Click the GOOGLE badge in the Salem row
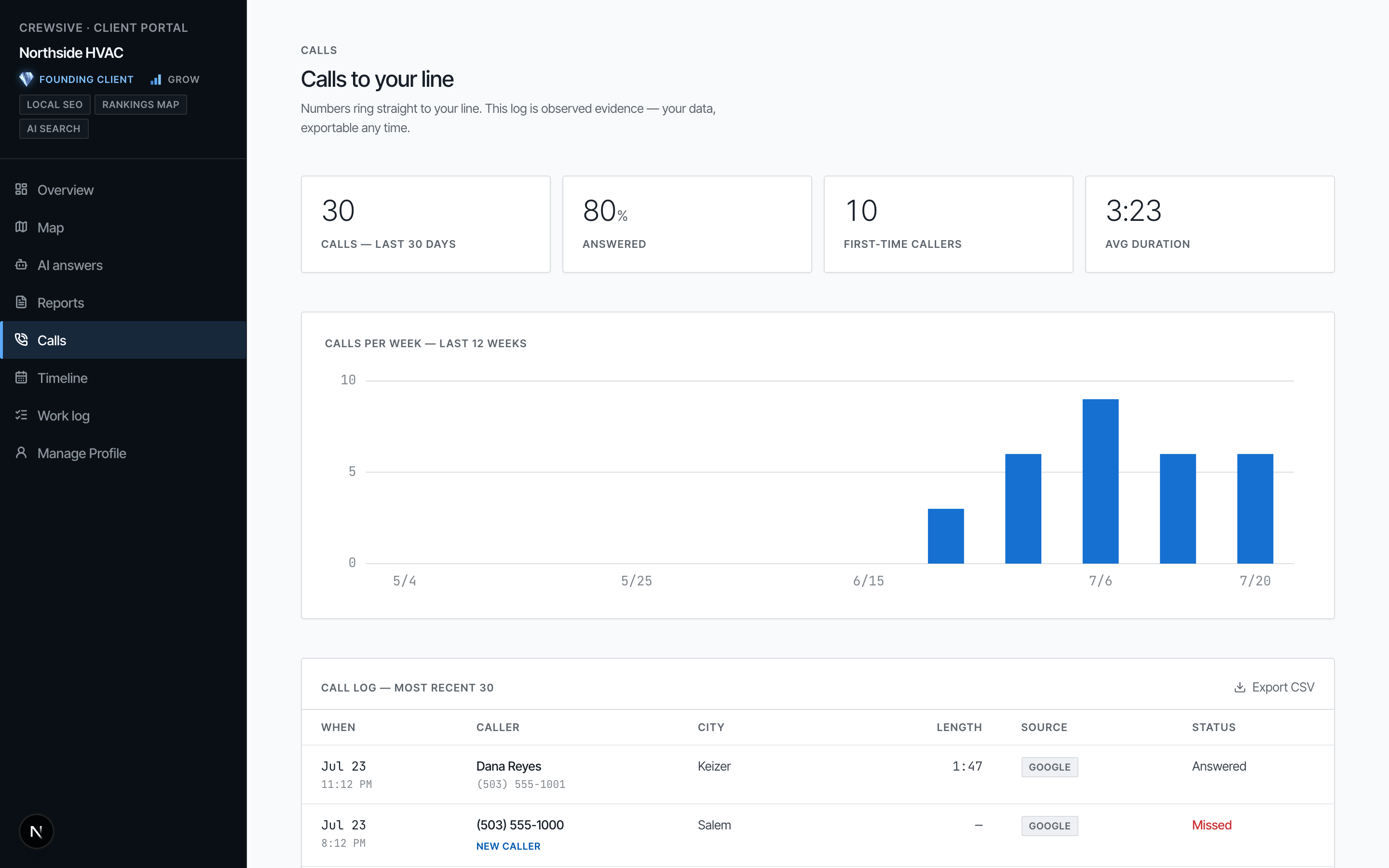This screenshot has height=868, width=1389. [1049, 826]
